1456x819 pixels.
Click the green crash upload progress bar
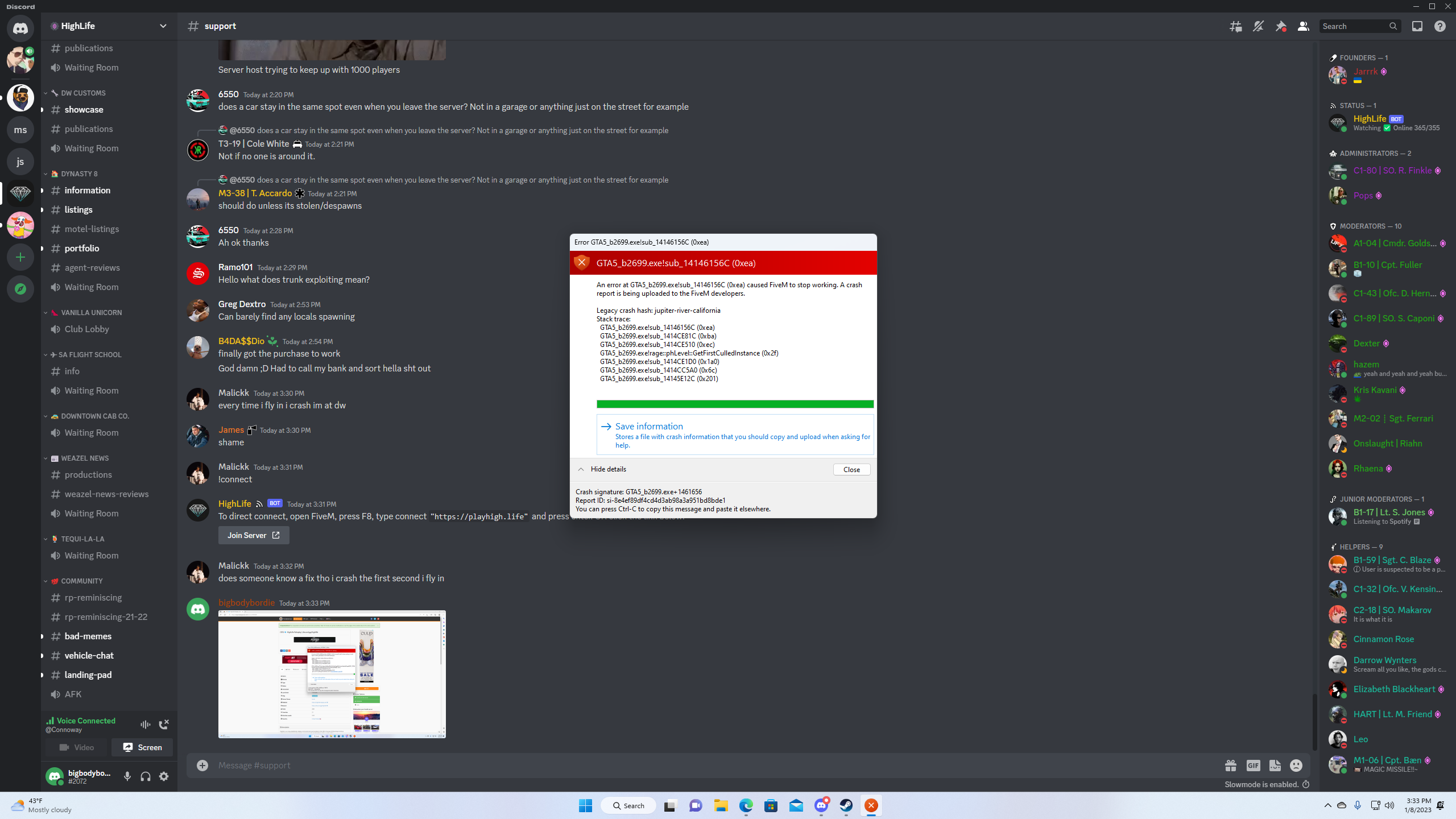pos(735,404)
